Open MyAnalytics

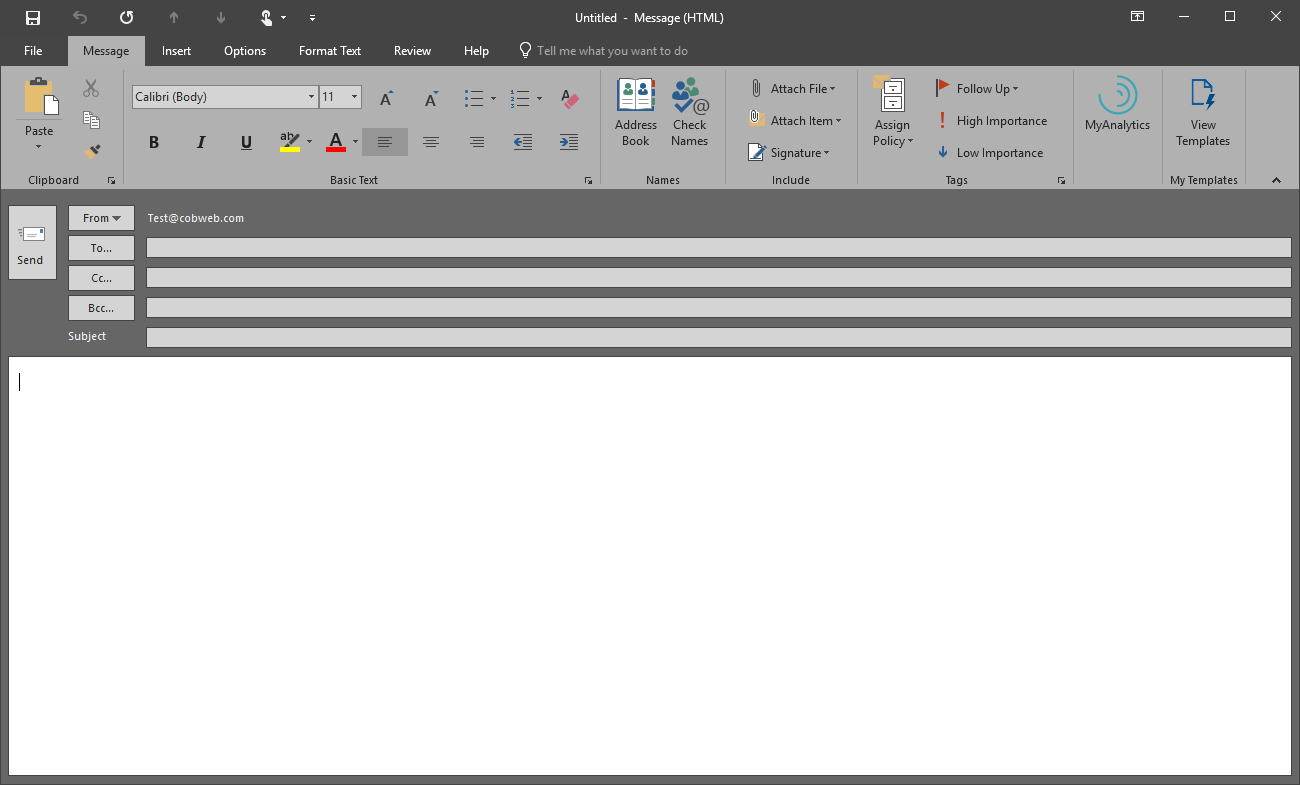coord(1117,108)
